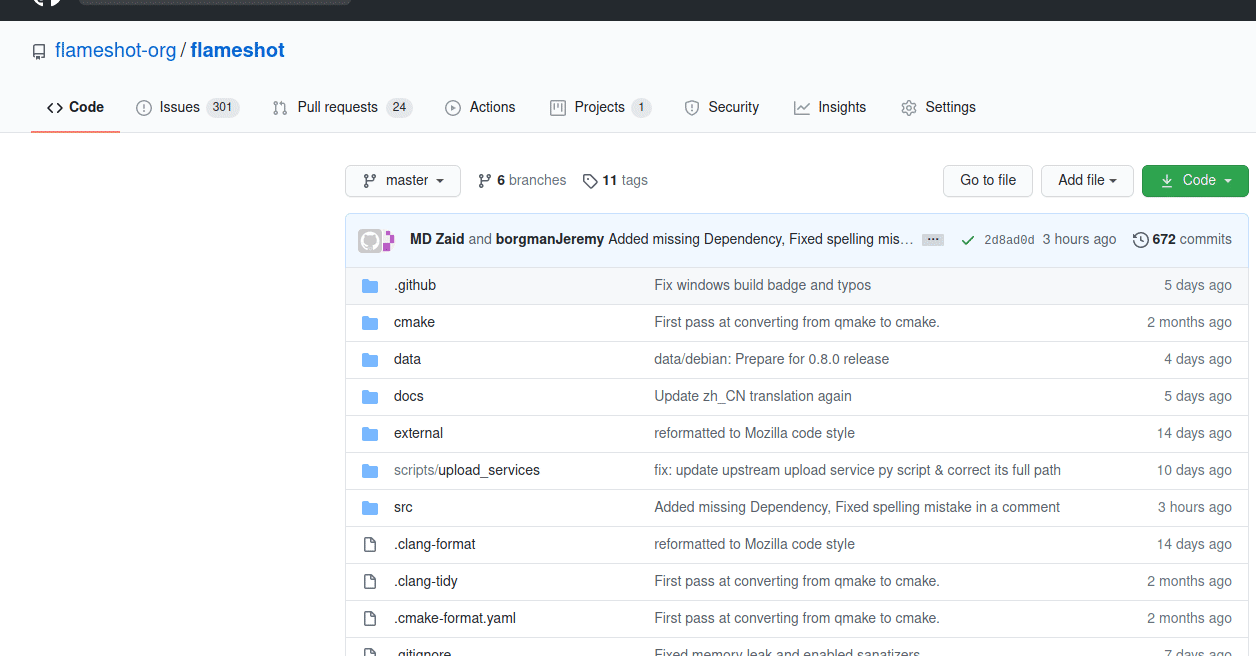Viewport: 1256px width, 656px height.
Task: Click the src folder icon
Action: [370, 508]
